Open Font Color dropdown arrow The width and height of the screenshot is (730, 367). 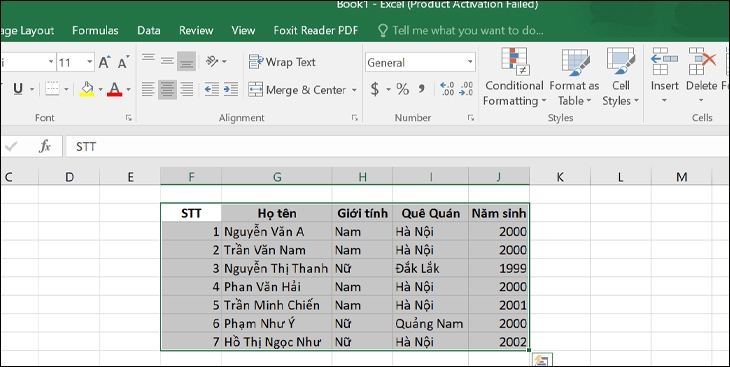[128, 89]
